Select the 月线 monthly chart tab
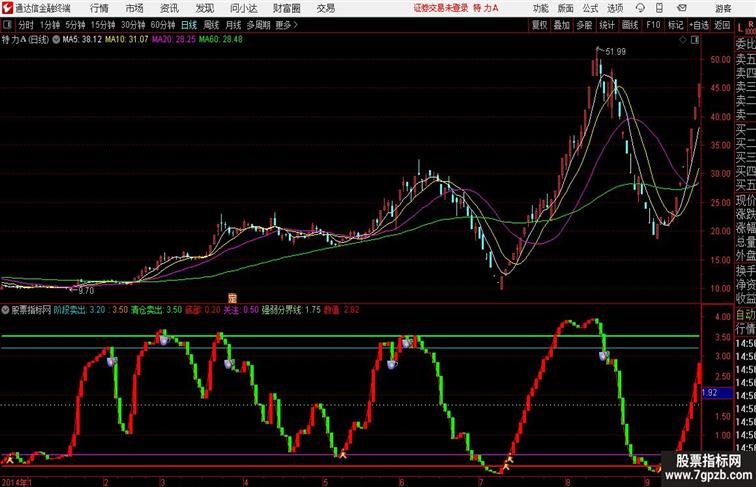Viewport: 756px width, 487px height. pos(233,25)
